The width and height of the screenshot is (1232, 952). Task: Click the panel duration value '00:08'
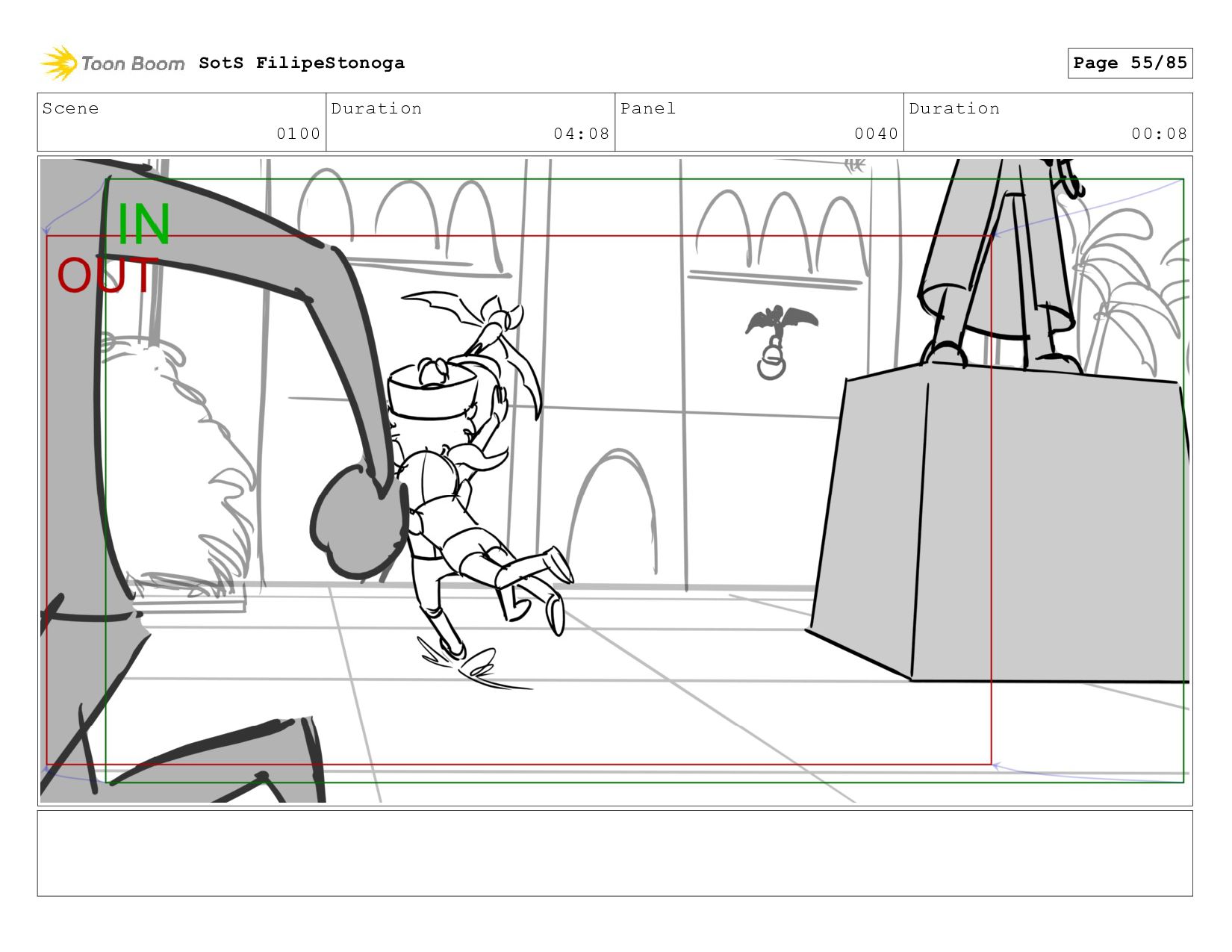tap(1159, 134)
